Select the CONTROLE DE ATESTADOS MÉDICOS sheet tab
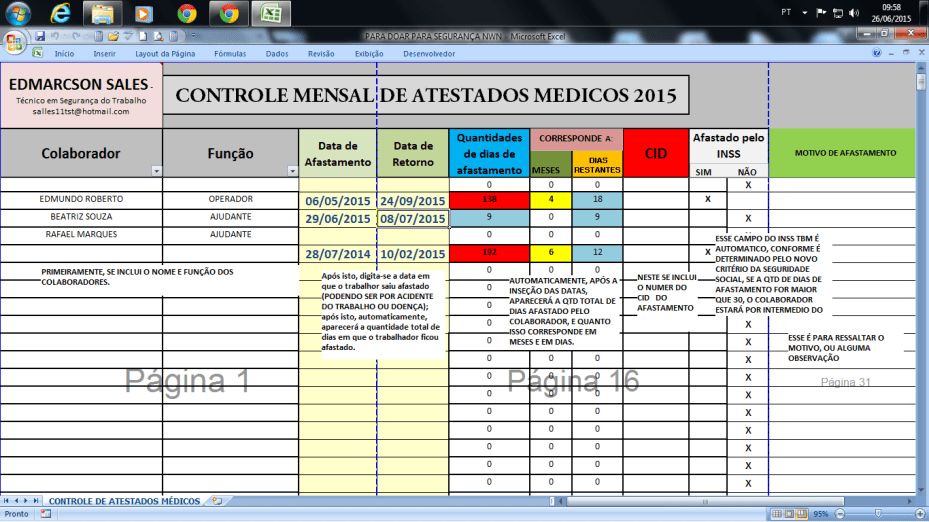929x522 pixels. point(124,501)
